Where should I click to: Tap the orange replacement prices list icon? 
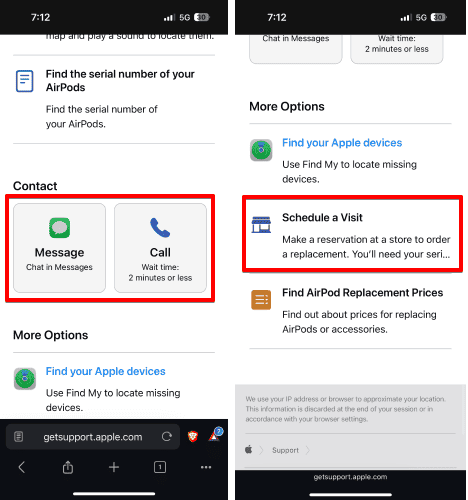(261, 300)
